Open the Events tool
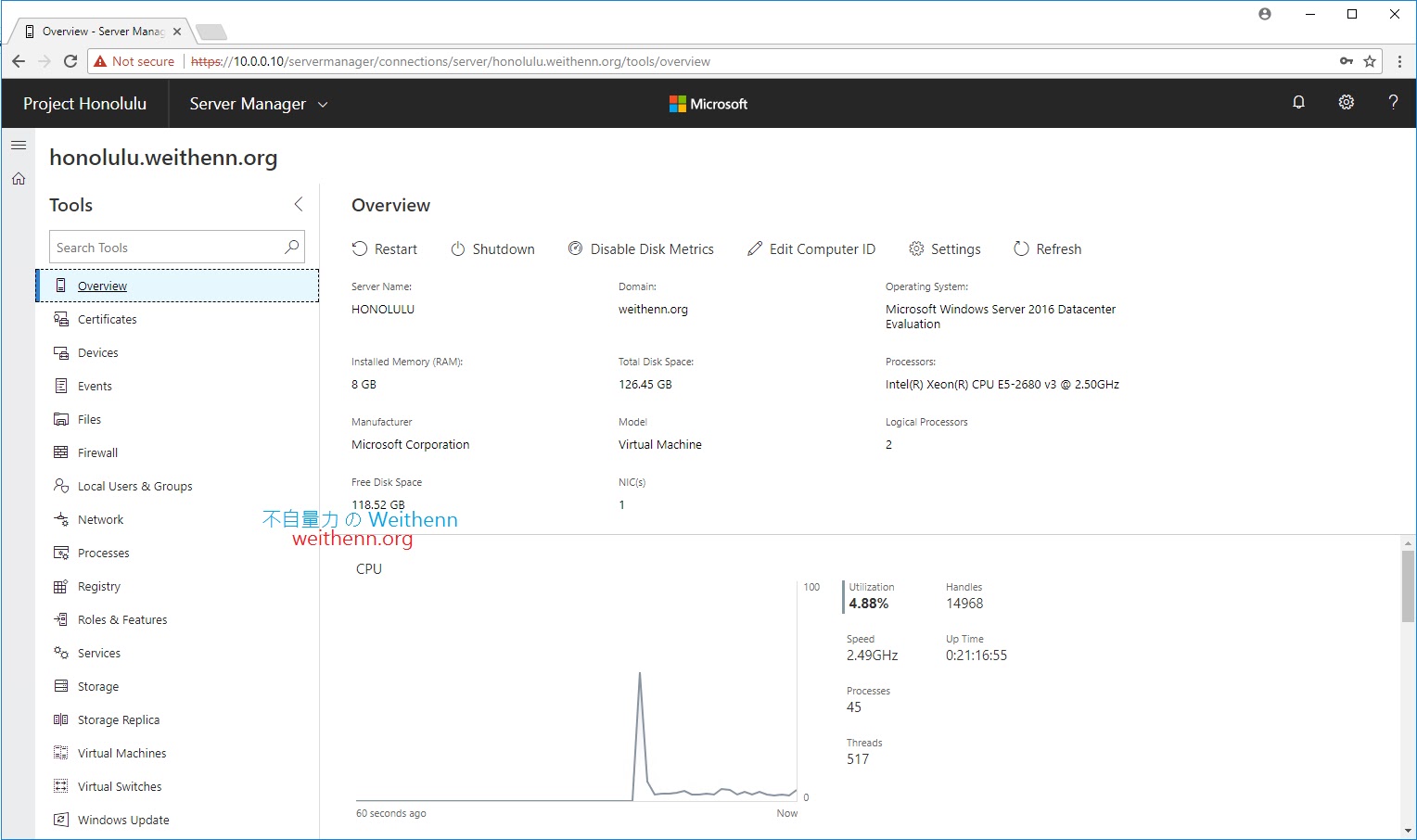1417x840 pixels. click(x=177, y=386)
